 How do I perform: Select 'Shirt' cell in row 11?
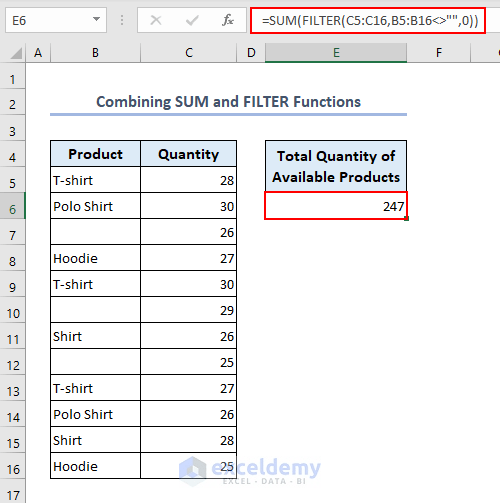(95, 336)
